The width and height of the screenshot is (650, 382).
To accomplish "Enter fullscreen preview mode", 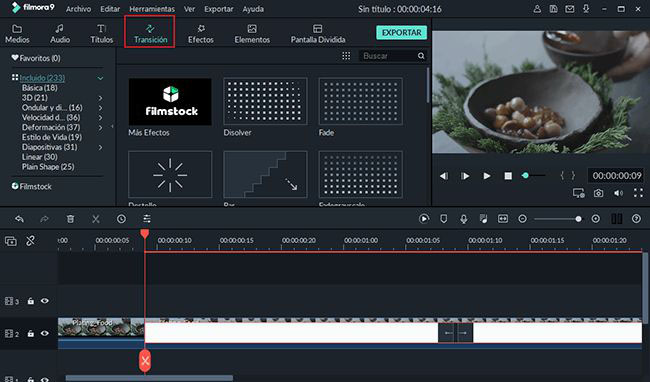I will coord(638,193).
